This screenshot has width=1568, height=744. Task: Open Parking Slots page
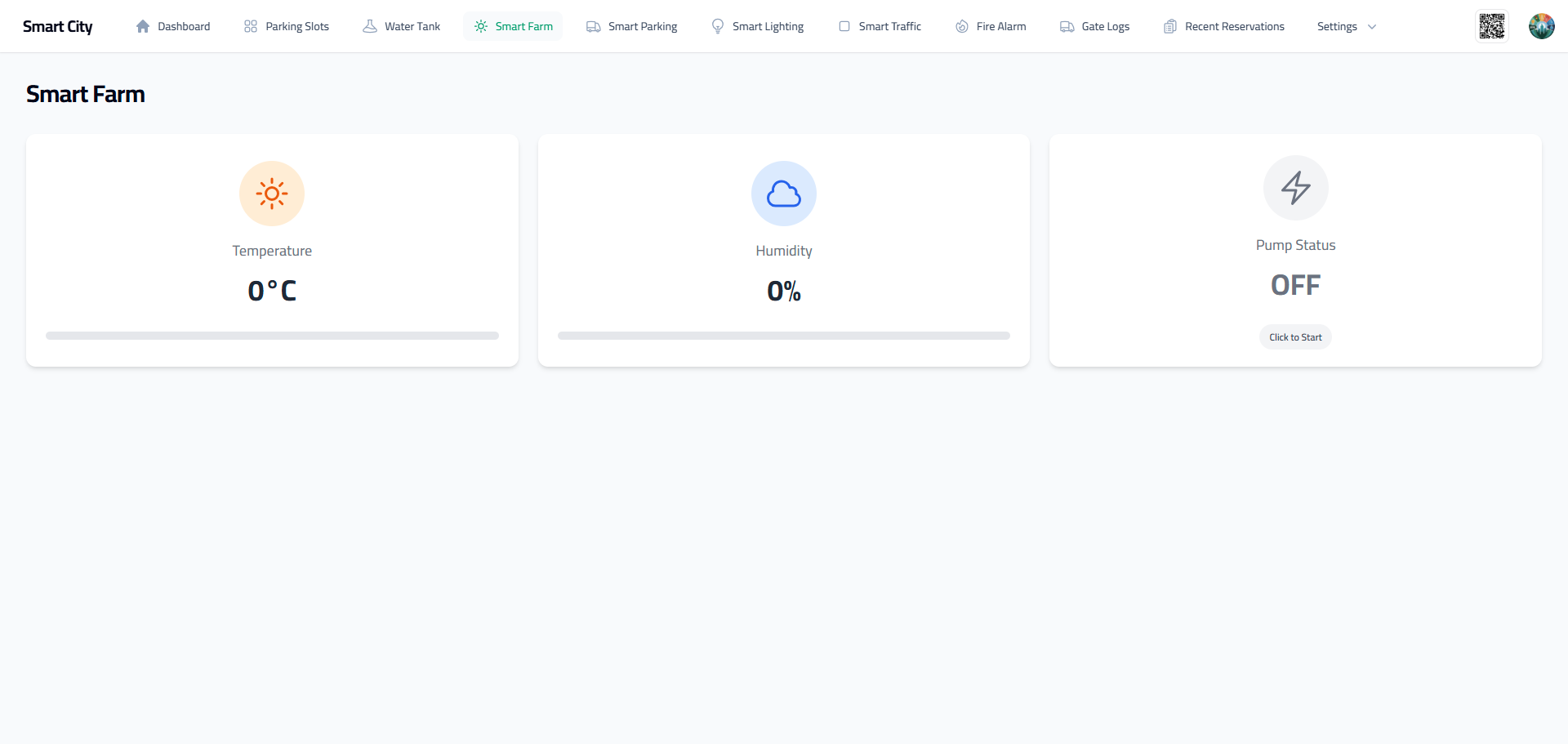[x=287, y=26]
